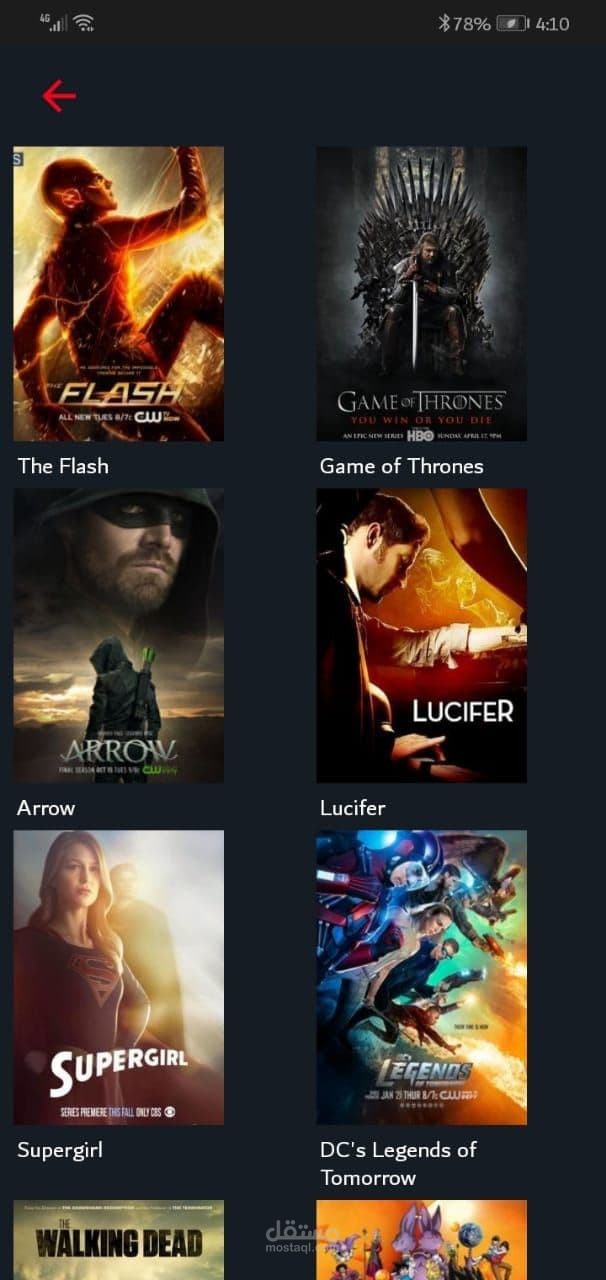This screenshot has width=606, height=1280.
Task: Click "DC's Legends of Tomorrow" title
Action: coord(398,1164)
